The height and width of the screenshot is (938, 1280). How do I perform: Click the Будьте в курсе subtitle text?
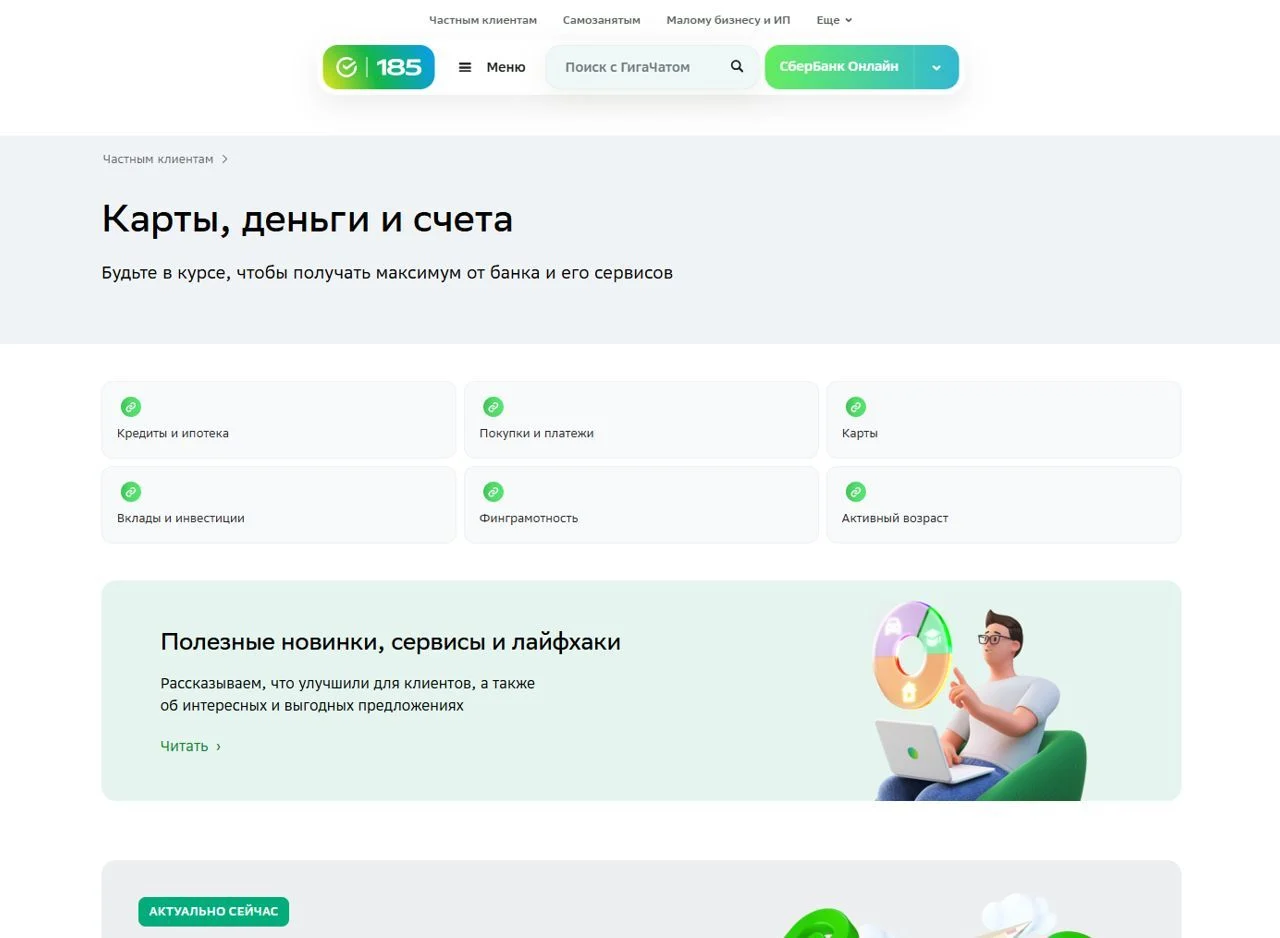pos(387,272)
